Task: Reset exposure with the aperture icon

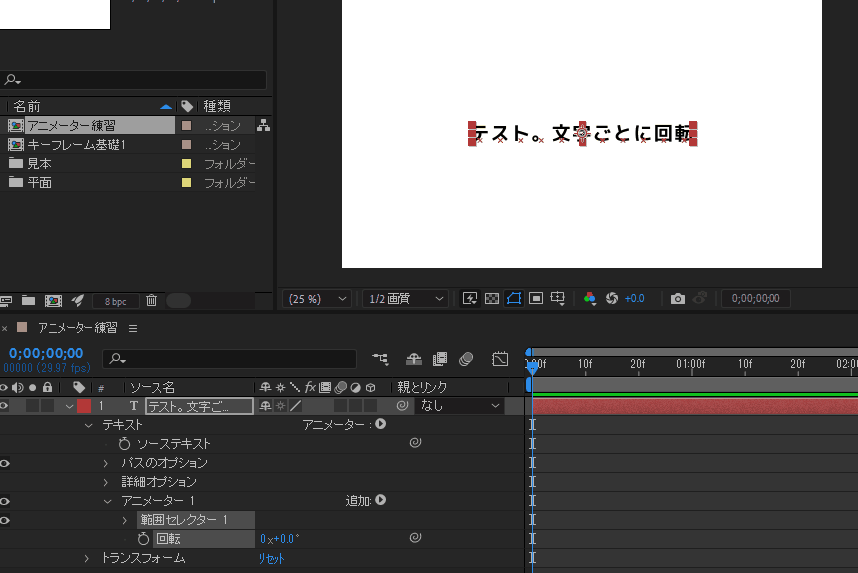Action: 612,298
